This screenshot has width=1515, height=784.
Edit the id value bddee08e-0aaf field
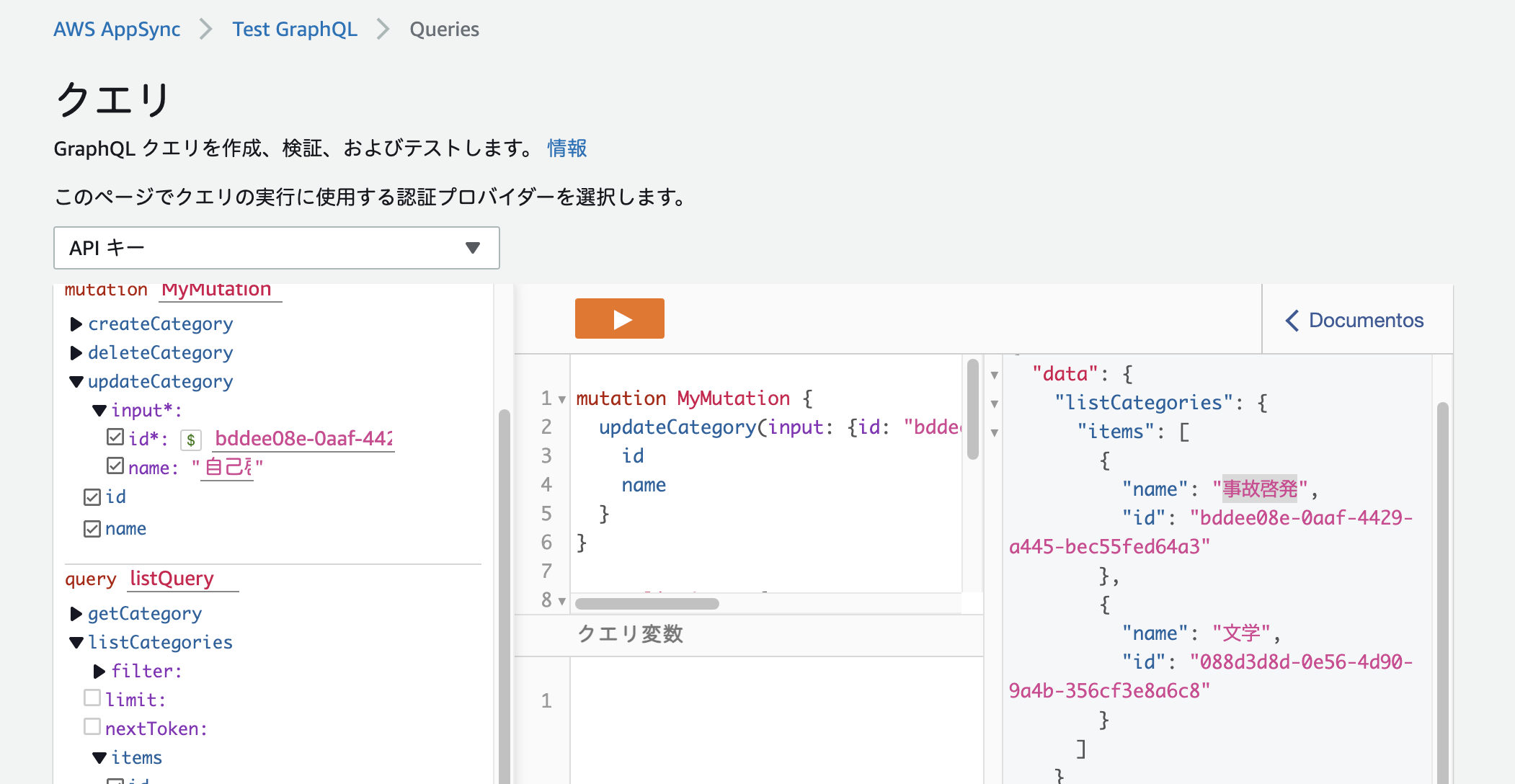point(303,439)
